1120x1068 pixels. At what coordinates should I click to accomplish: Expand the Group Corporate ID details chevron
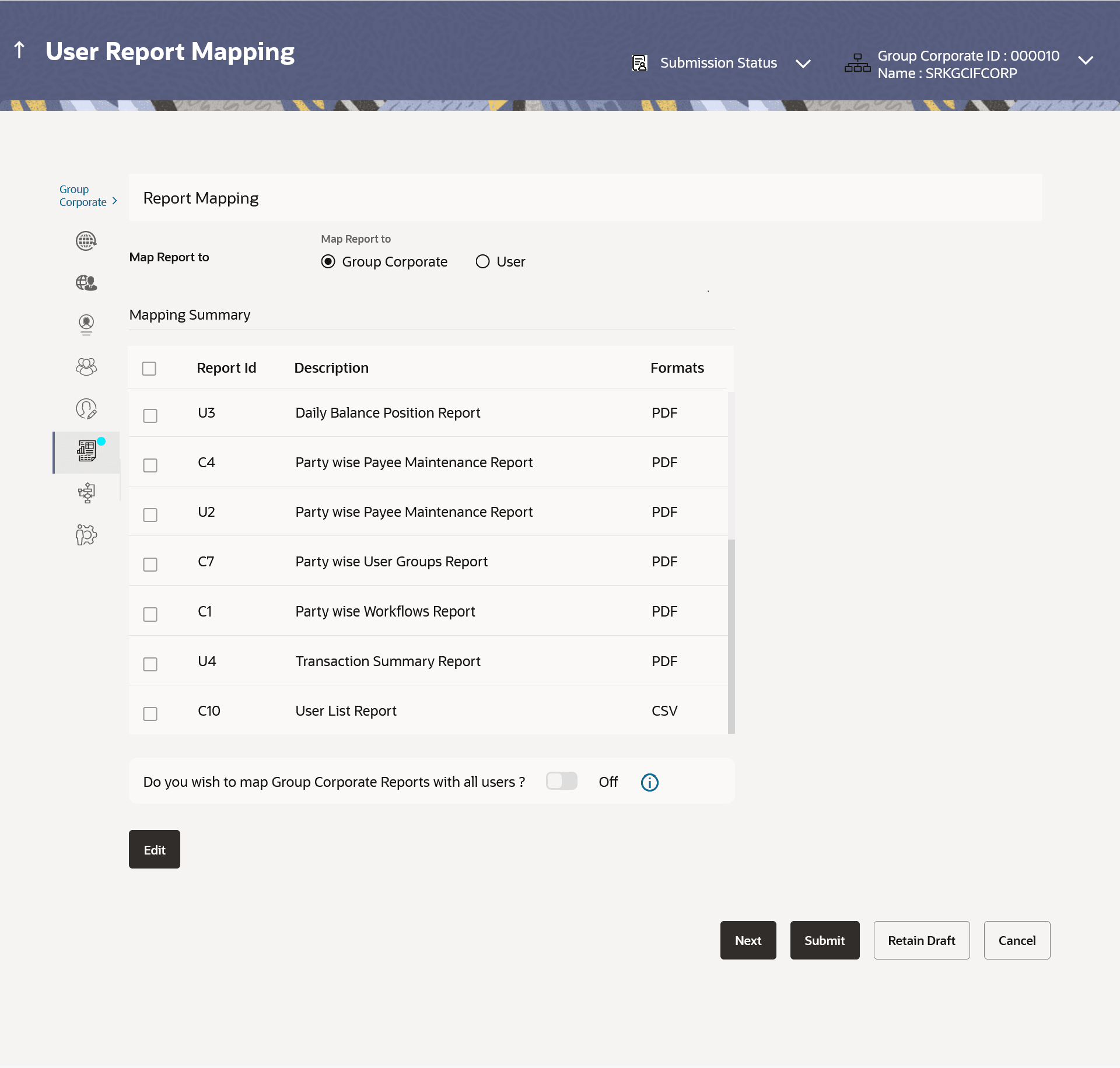pyautogui.click(x=1086, y=61)
